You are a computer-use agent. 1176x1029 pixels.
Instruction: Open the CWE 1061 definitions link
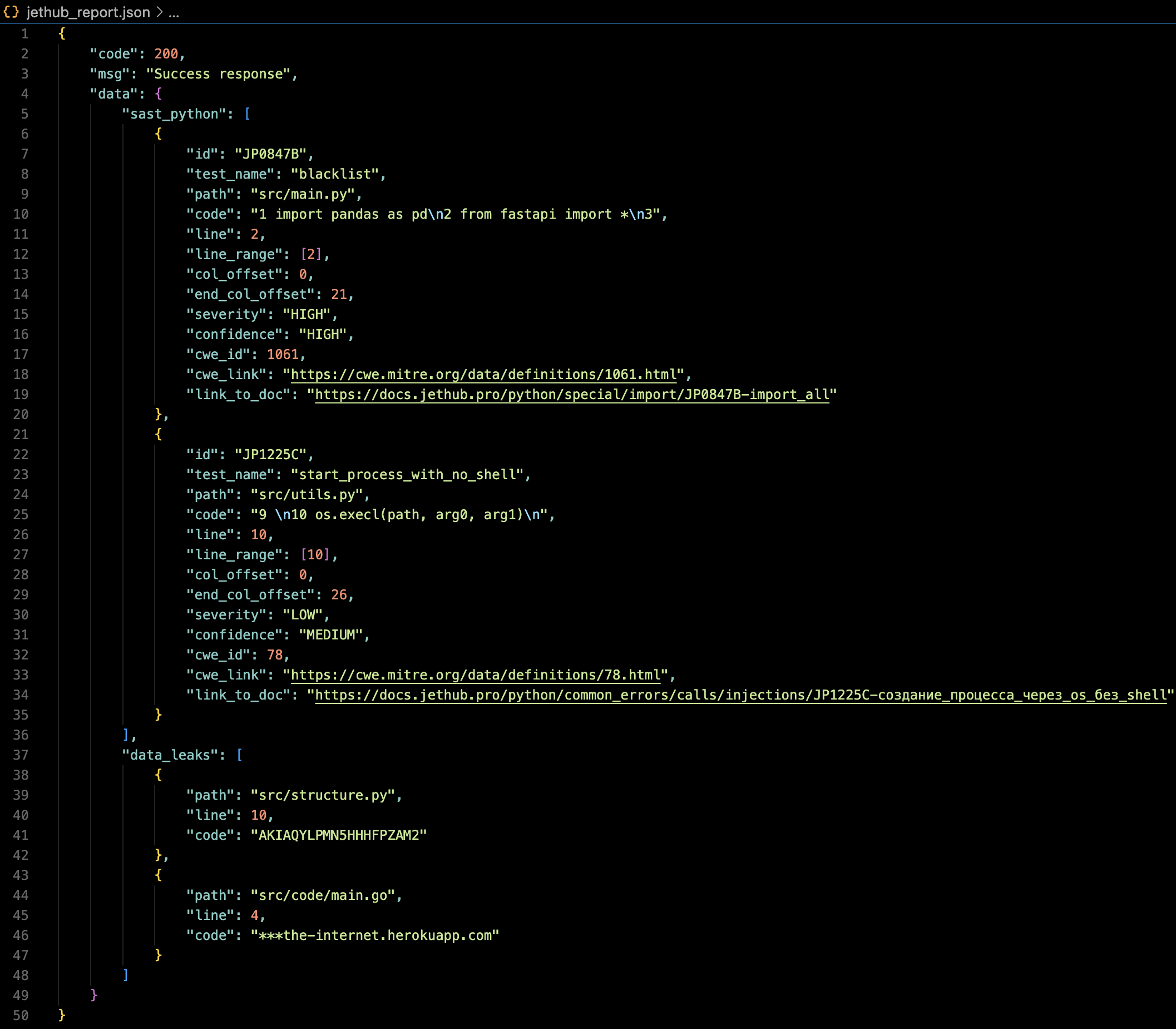point(484,375)
